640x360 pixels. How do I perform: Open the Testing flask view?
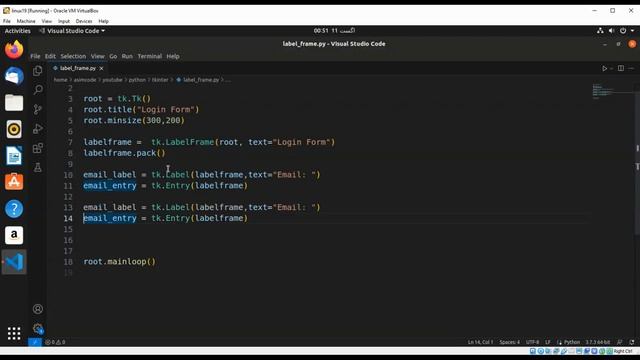tap(38, 167)
